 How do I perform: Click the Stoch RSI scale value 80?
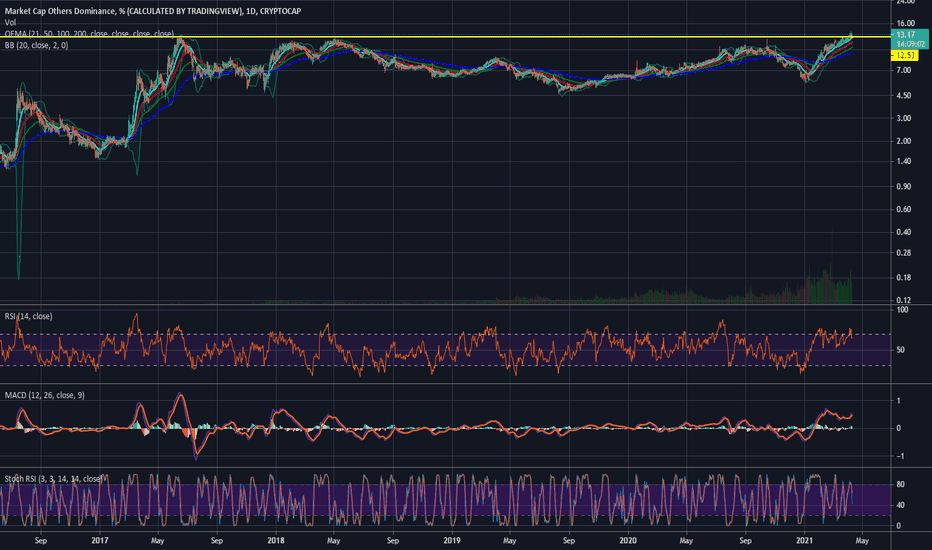[x=900, y=485]
